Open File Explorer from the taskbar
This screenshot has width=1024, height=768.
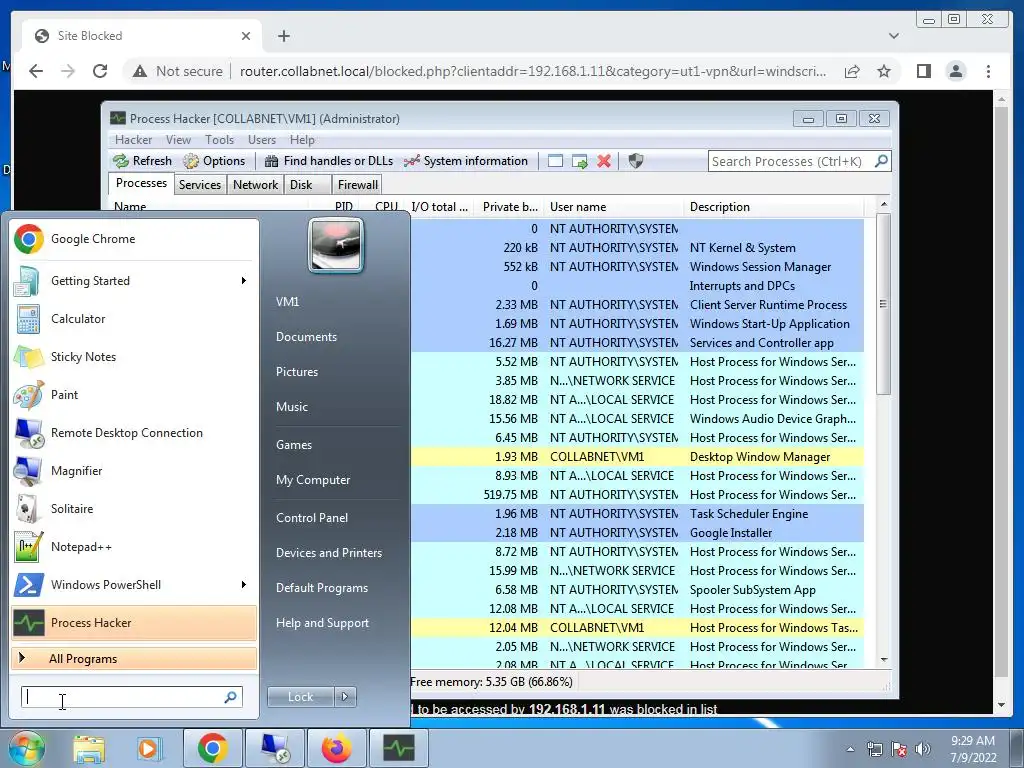(x=89, y=748)
